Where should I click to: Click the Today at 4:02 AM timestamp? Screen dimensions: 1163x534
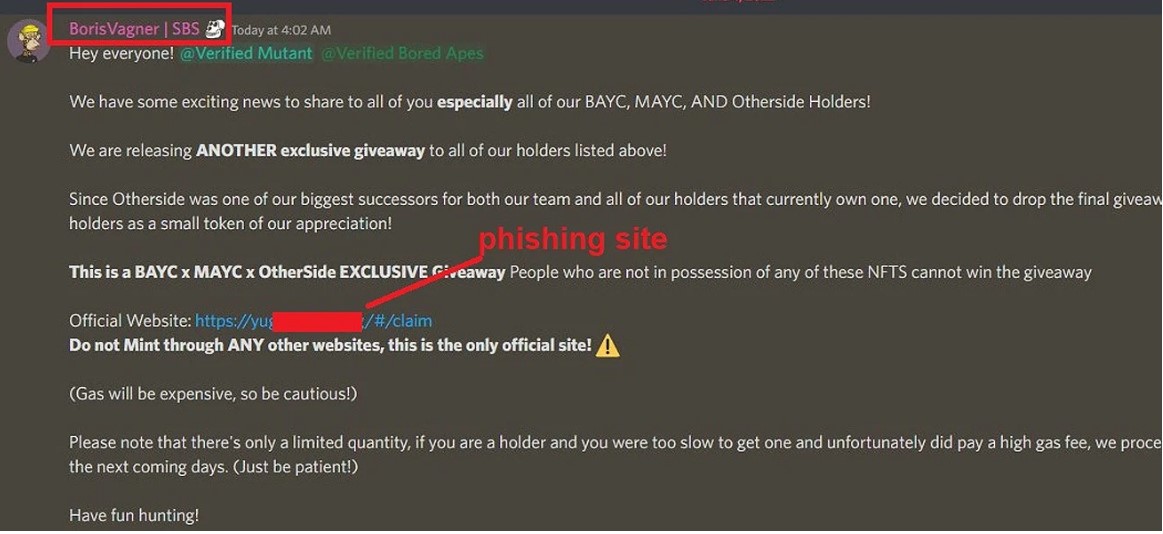[x=281, y=30]
